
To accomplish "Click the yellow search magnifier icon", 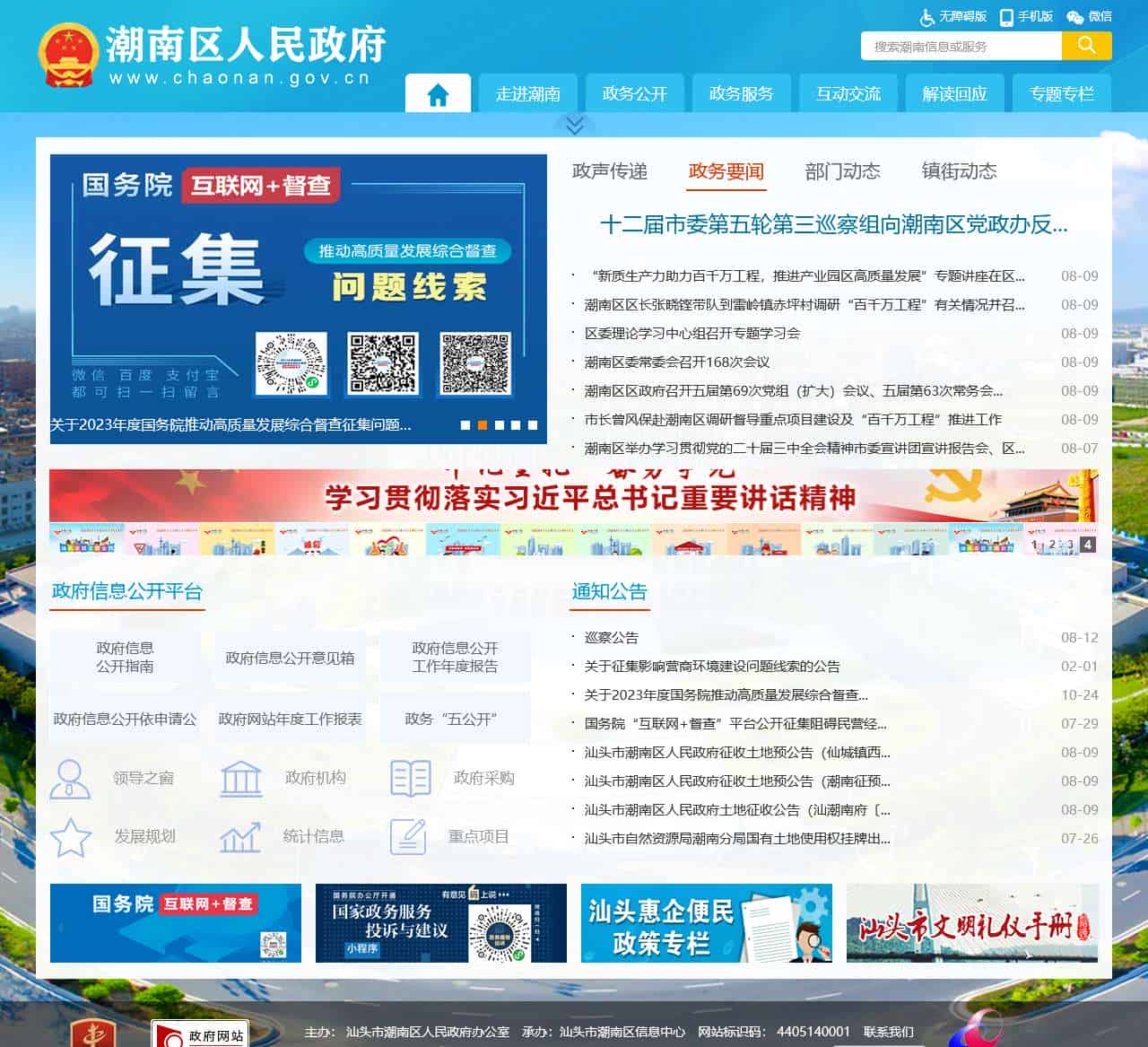I will [x=1086, y=44].
